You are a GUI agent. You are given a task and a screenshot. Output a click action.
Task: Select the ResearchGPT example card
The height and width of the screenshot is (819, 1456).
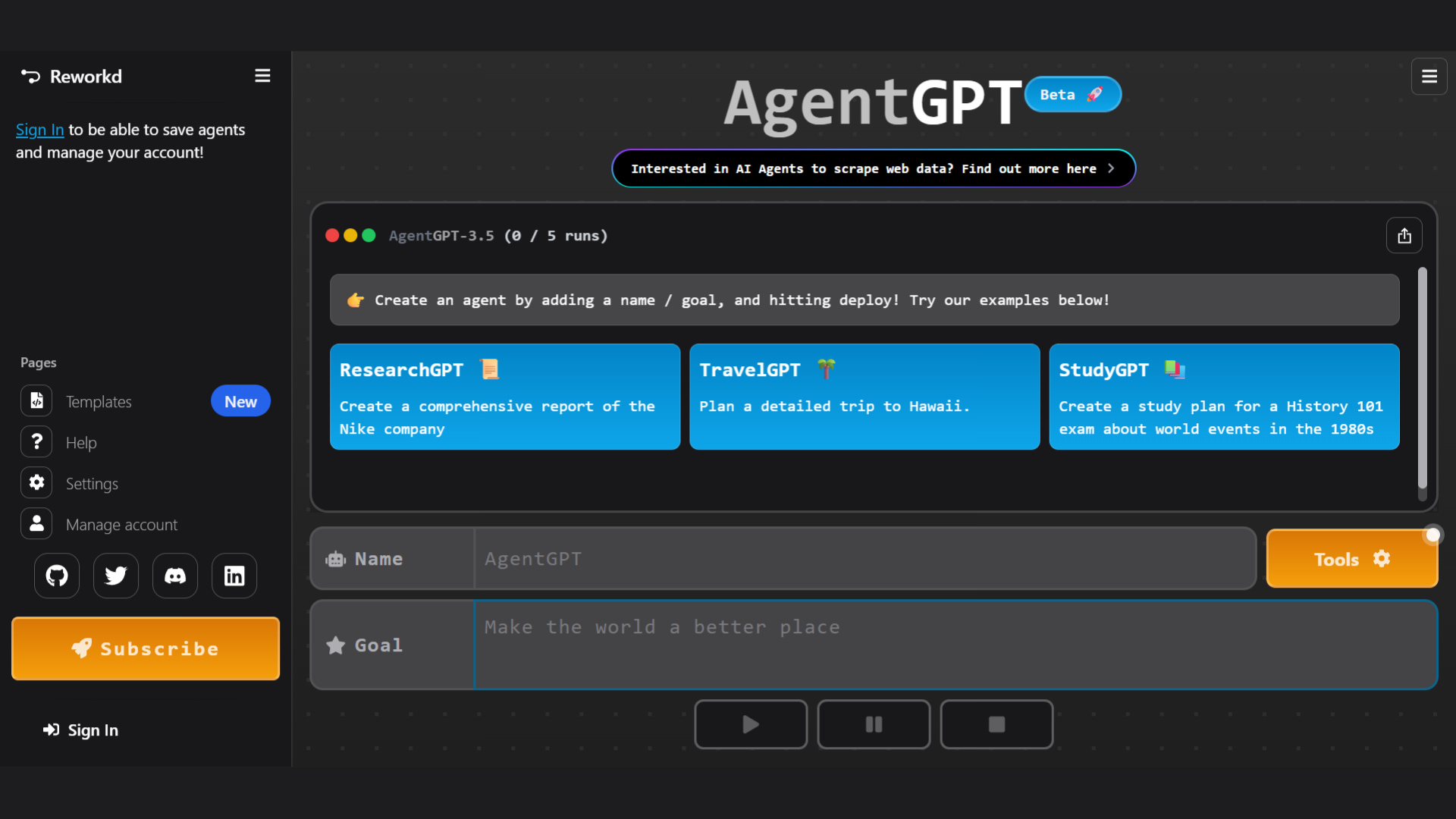[x=505, y=397]
